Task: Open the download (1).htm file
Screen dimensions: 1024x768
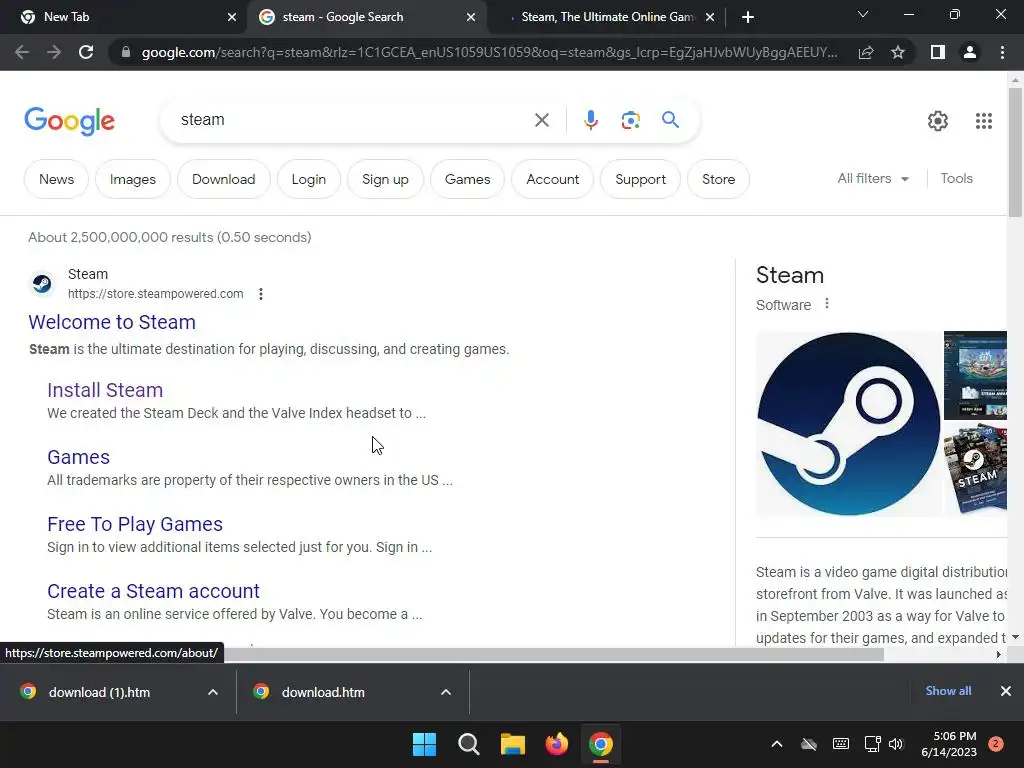Action: click(x=99, y=692)
